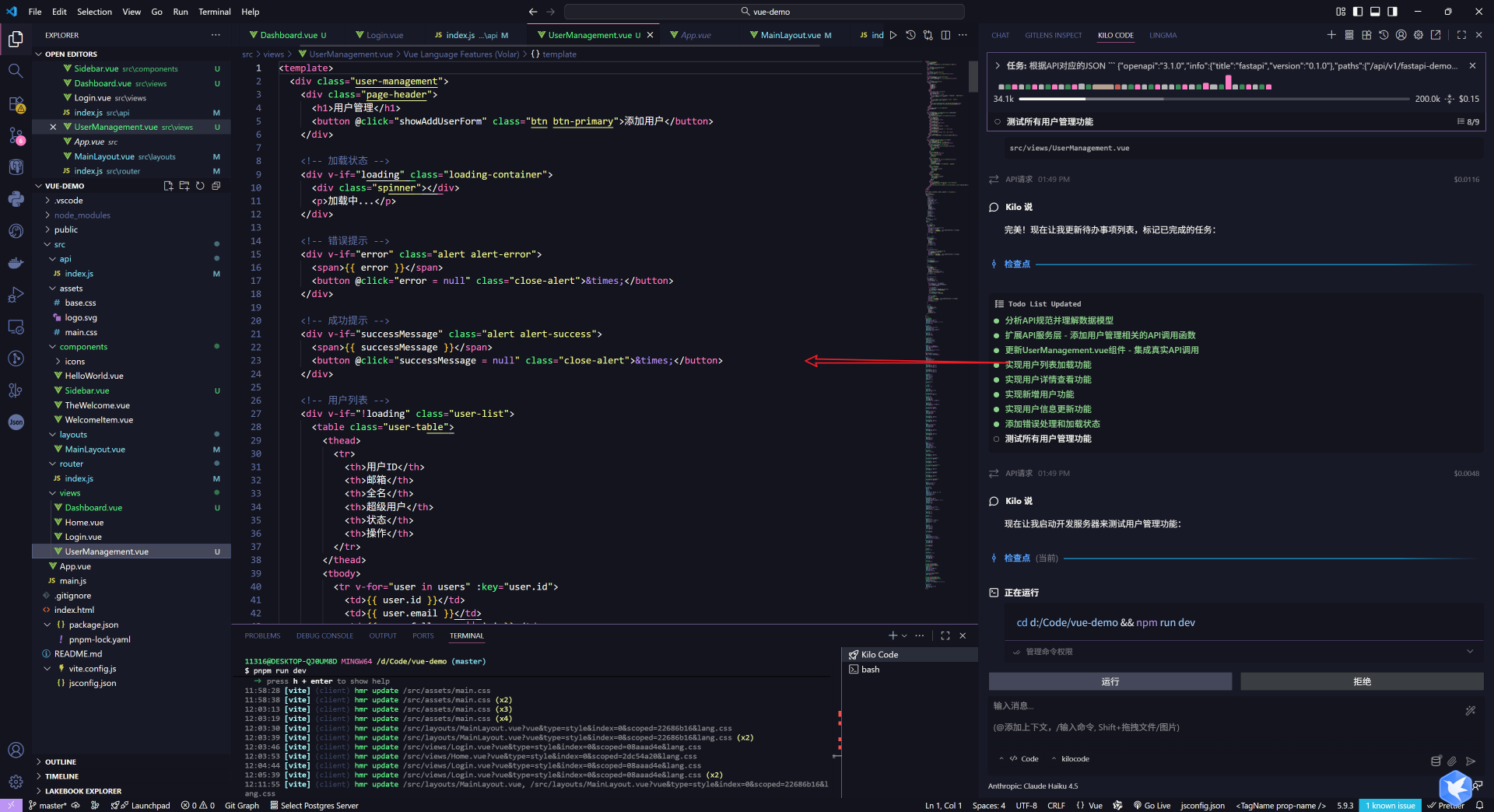Toggle the primary sidebar layout button
The height and width of the screenshot is (812, 1494).
[x=1358, y=12]
